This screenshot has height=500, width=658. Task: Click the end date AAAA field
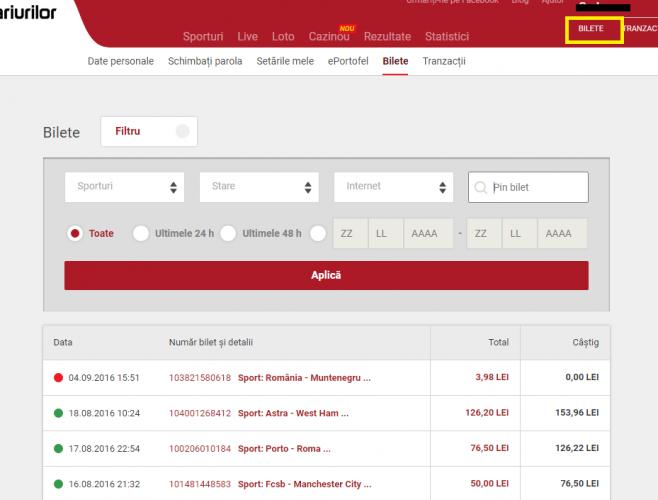pos(562,233)
